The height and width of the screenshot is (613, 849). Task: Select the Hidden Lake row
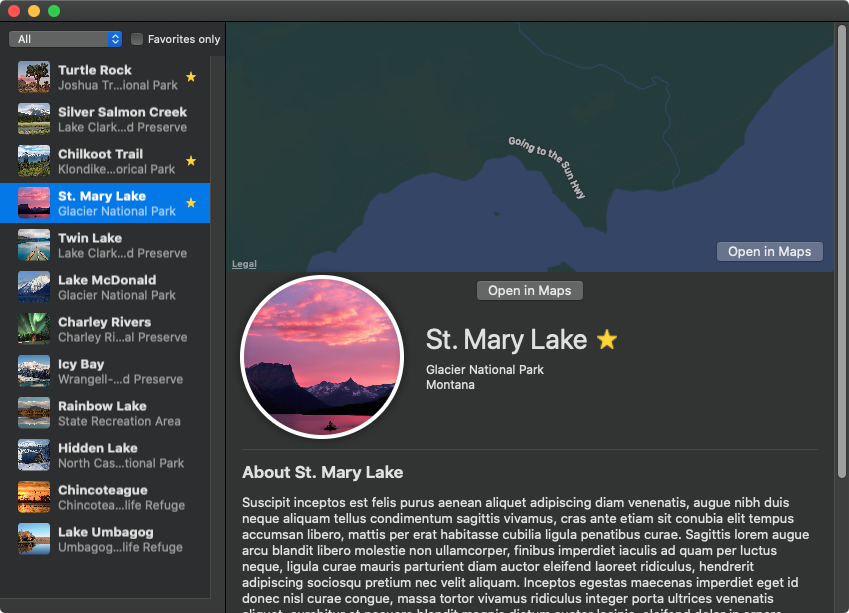(105, 455)
